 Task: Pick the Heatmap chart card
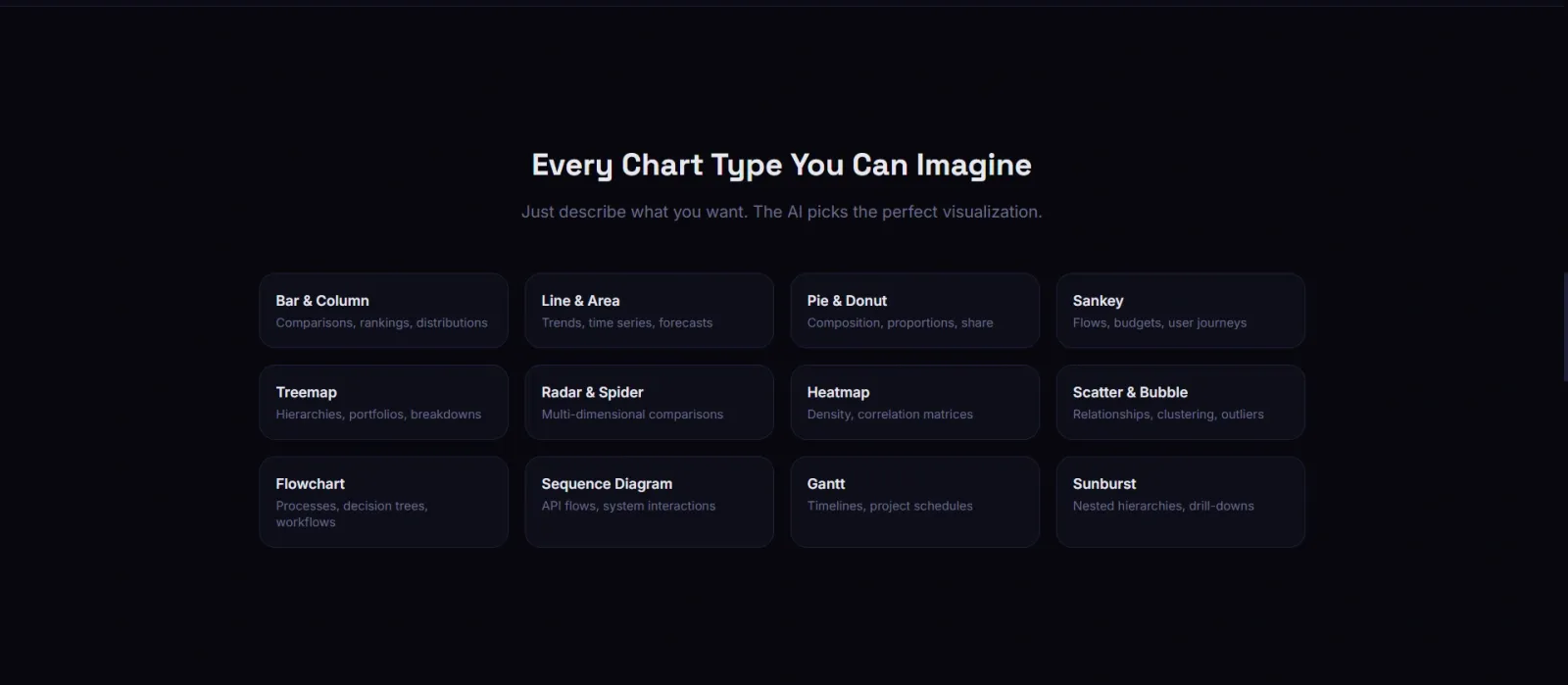point(914,402)
